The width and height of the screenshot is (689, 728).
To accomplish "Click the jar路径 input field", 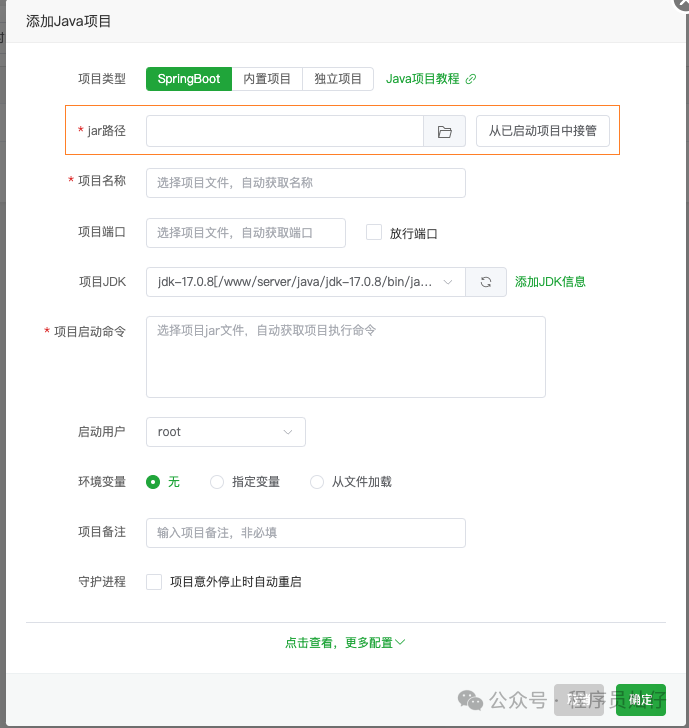I will (x=285, y=131).
